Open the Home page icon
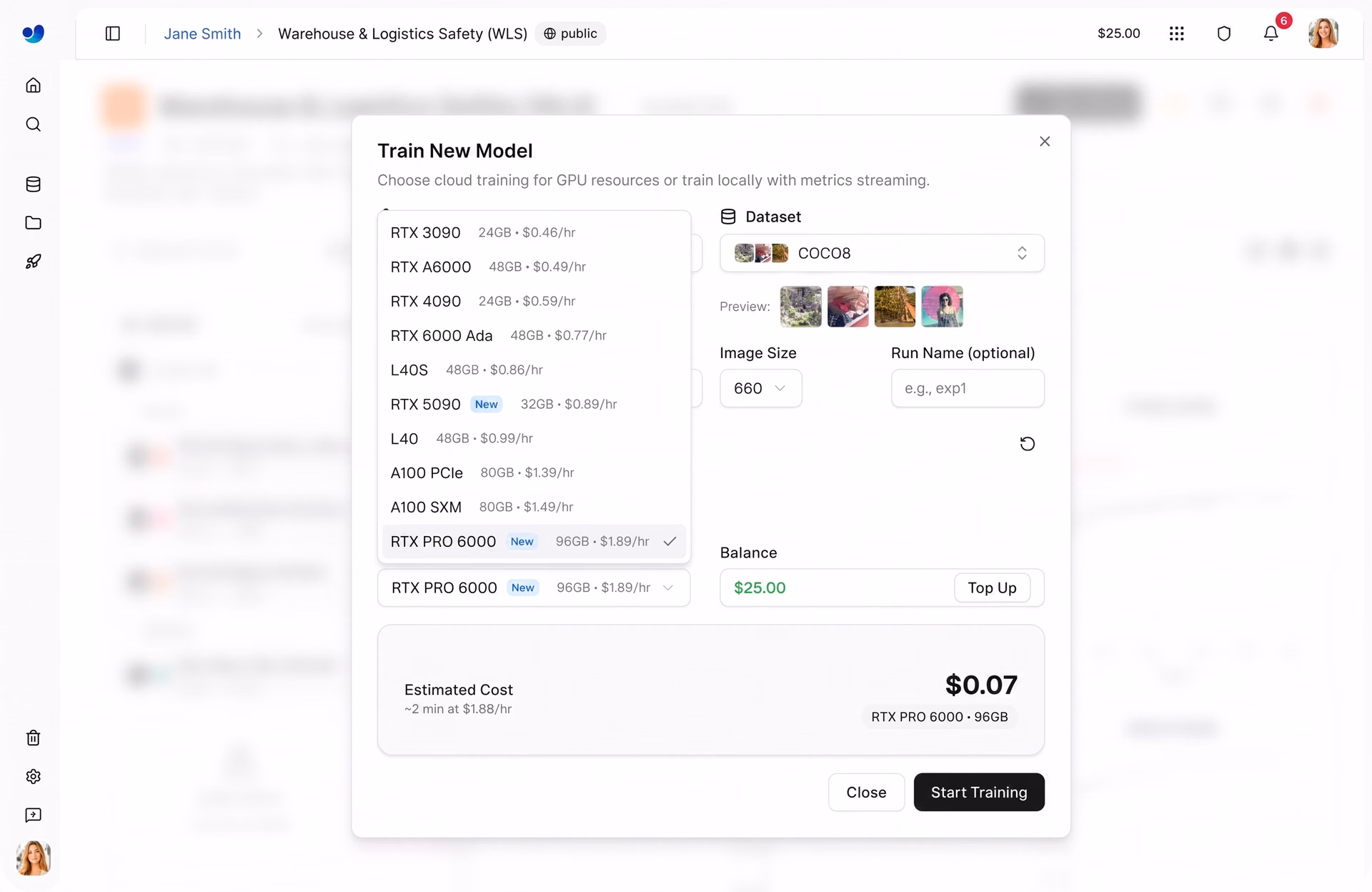The image size is (1372, 892). click(33, 86)
